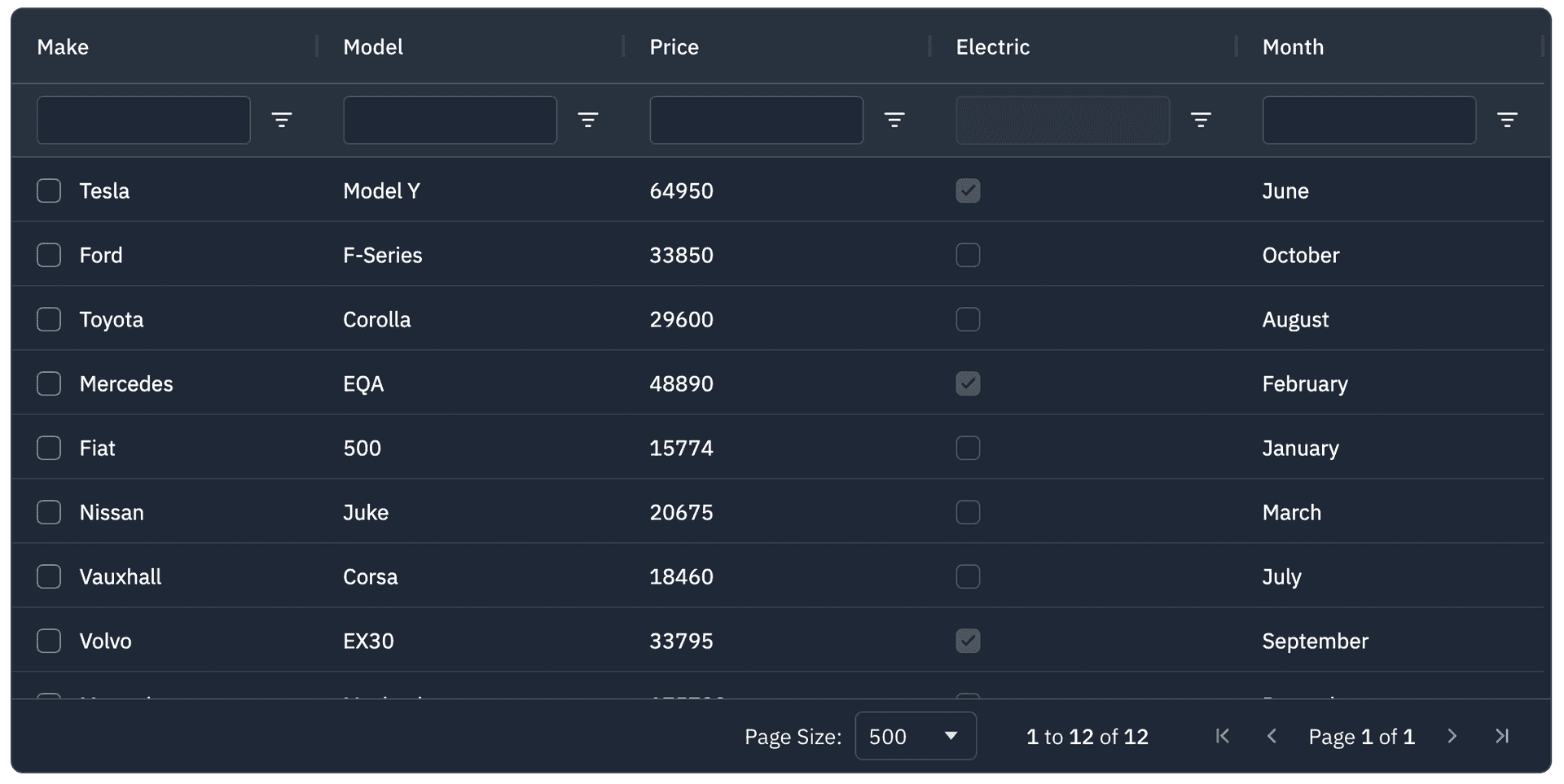Focus the Make filter text field
Image resolution: width=1564 pixels, height=784 pixels.
[143, 120]
